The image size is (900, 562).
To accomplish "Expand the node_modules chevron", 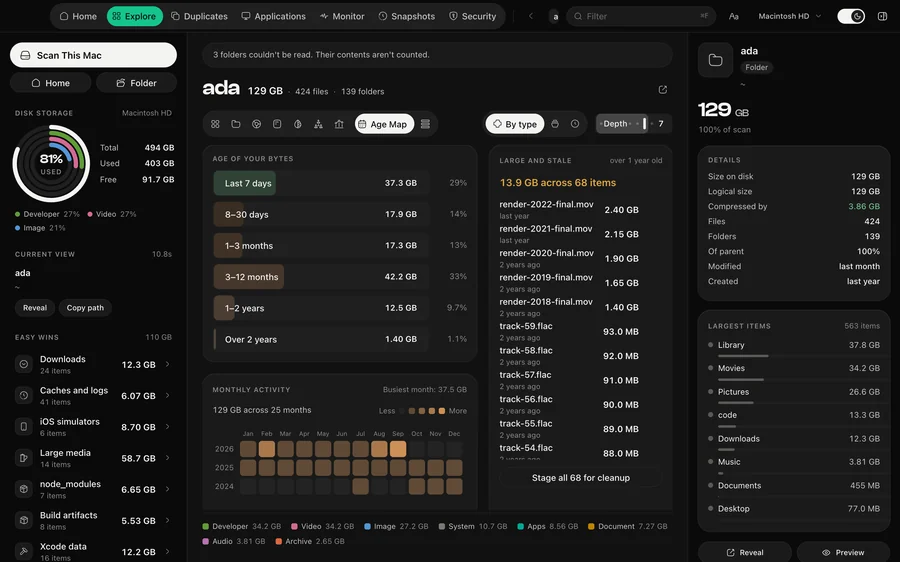I will (x=168, y=489).
